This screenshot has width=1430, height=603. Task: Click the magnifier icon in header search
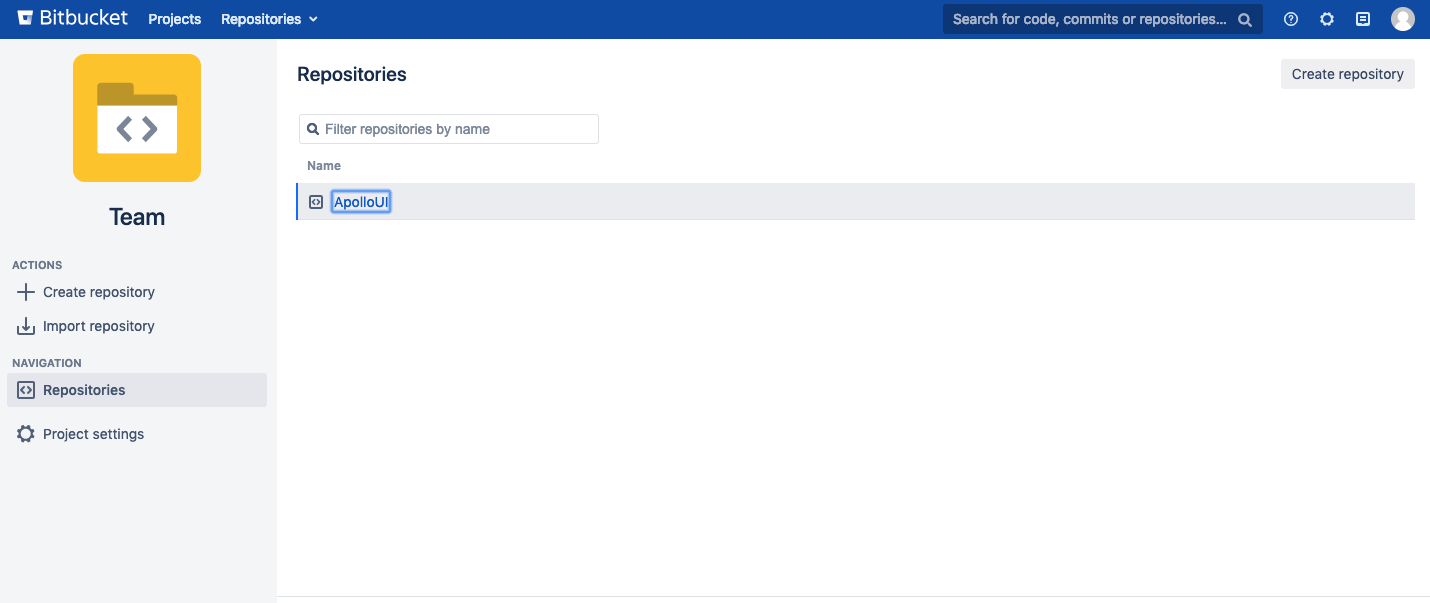[x=1245, y=19]
